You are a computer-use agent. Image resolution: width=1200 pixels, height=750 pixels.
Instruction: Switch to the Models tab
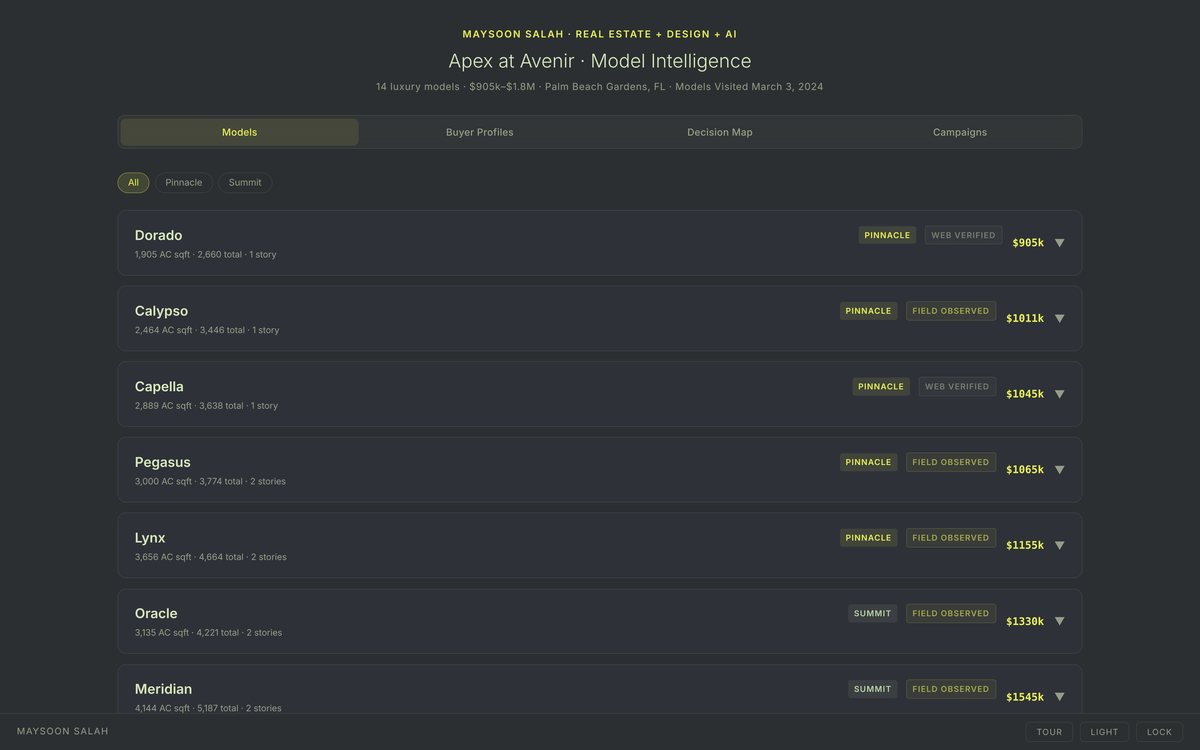(x=240, y=132)
